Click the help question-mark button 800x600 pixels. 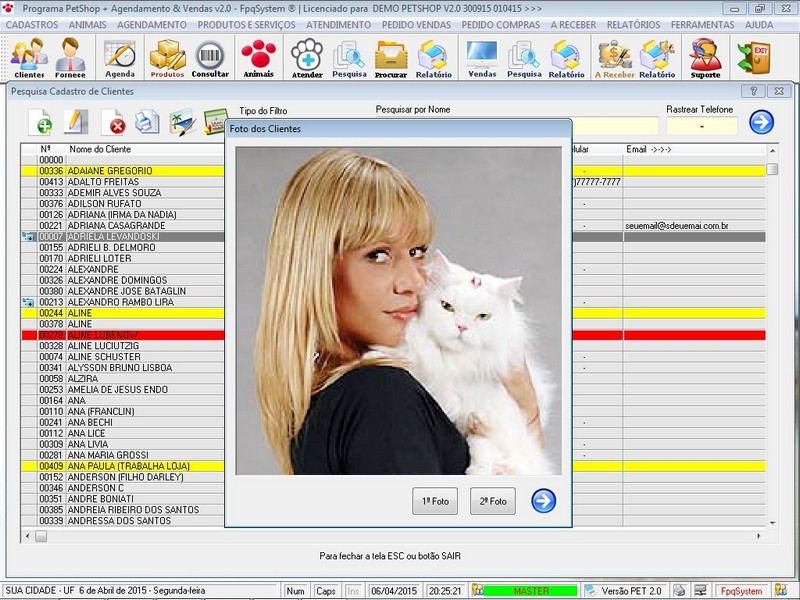(x=753, y=91)
